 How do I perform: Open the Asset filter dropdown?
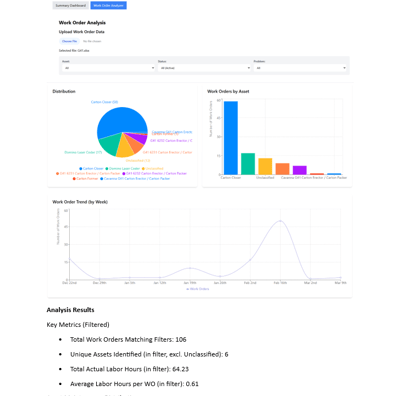click(x=108, y=68)
